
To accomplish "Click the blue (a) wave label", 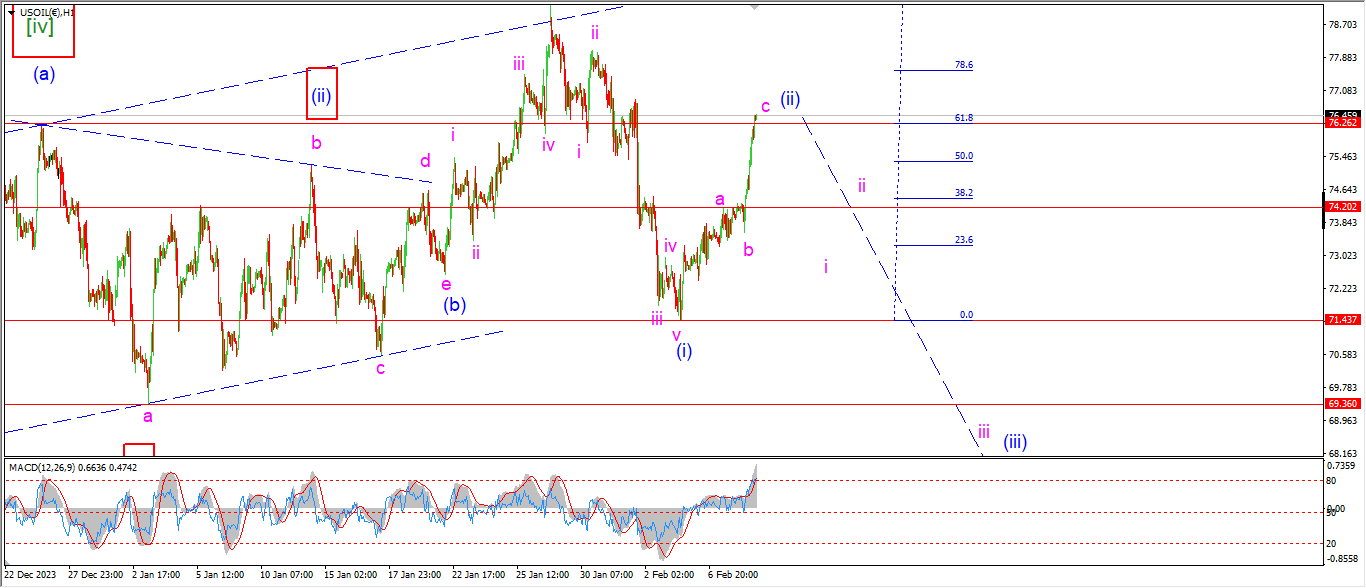I will click(43, 73).
